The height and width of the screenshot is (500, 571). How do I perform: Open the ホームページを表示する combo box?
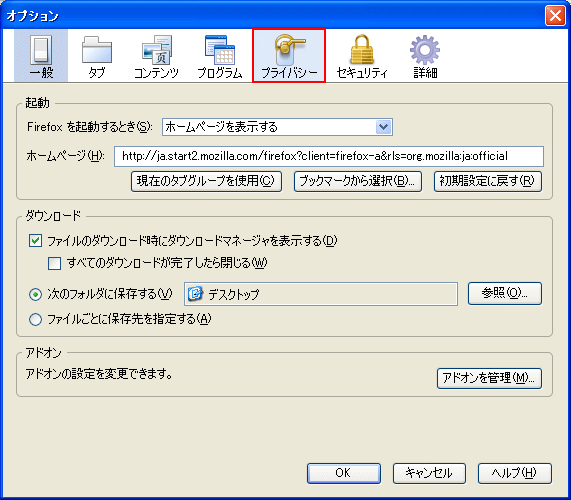tap(277, 127)
